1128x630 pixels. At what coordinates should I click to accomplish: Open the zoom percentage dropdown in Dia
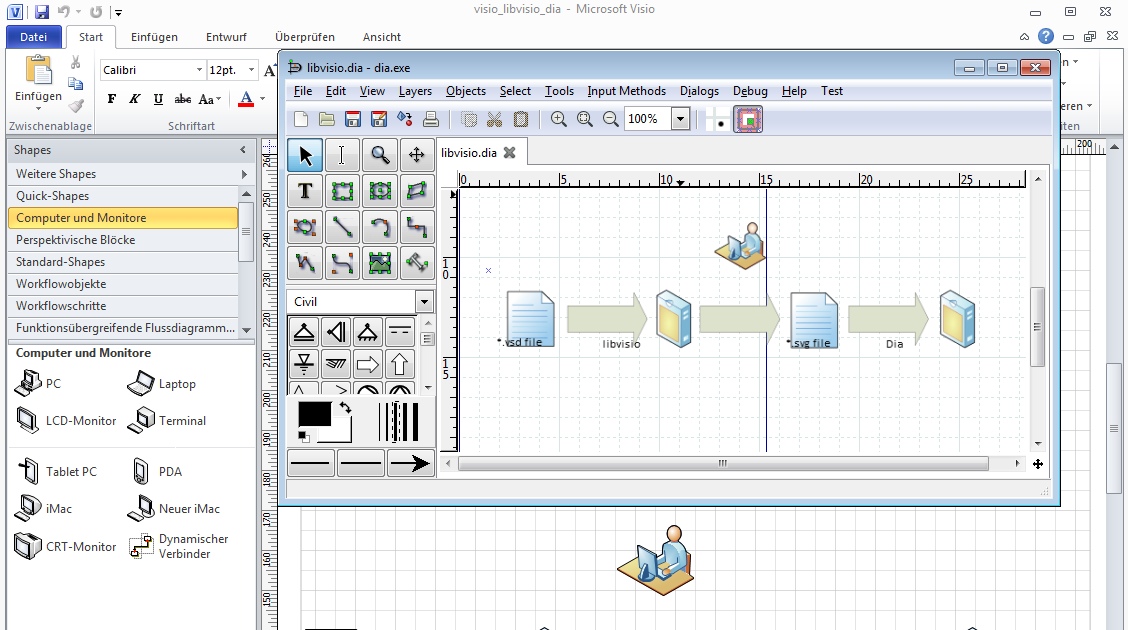click(x=681, y=119)
